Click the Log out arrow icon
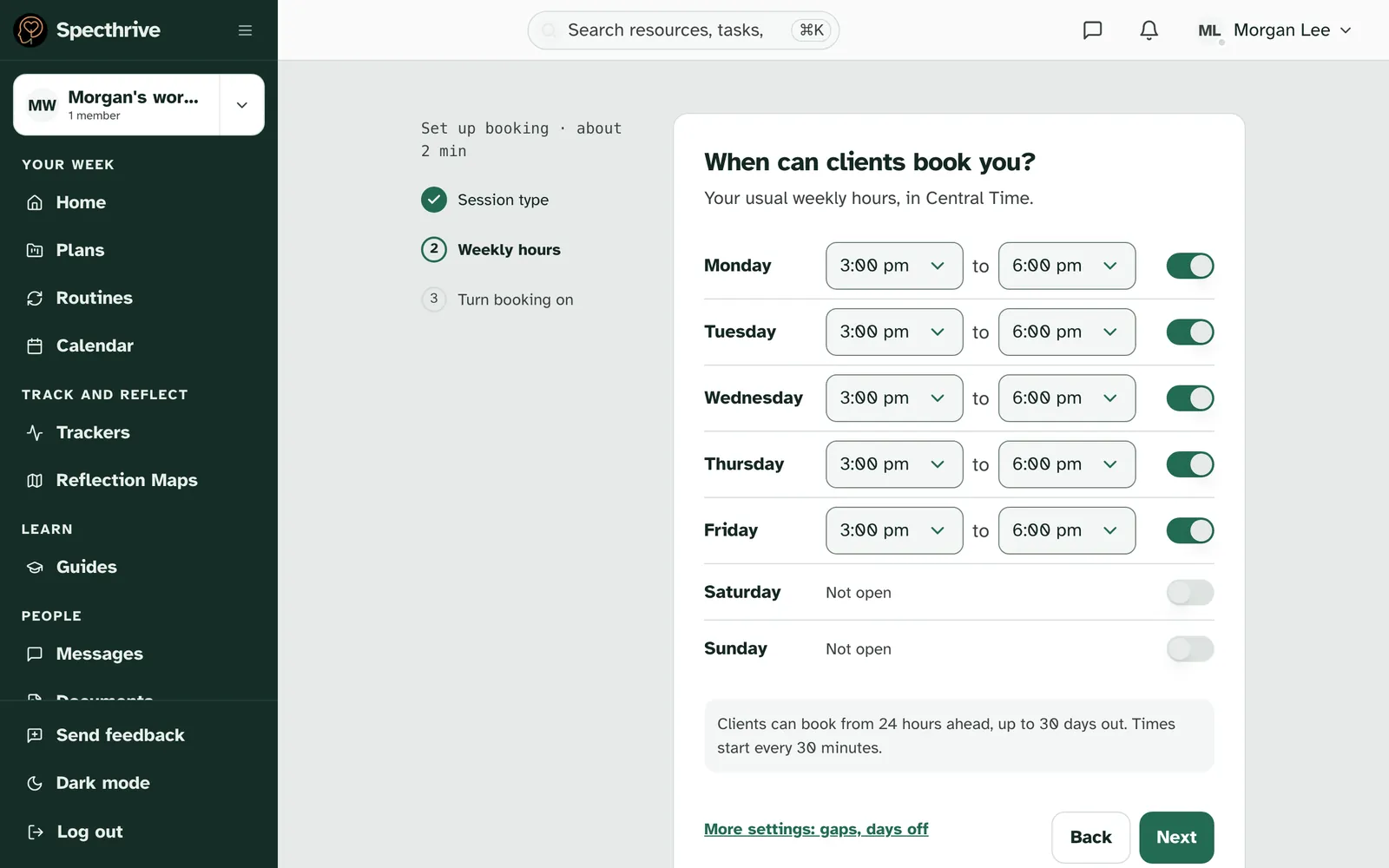The image size is (1389, 868). tap(35, 832)
